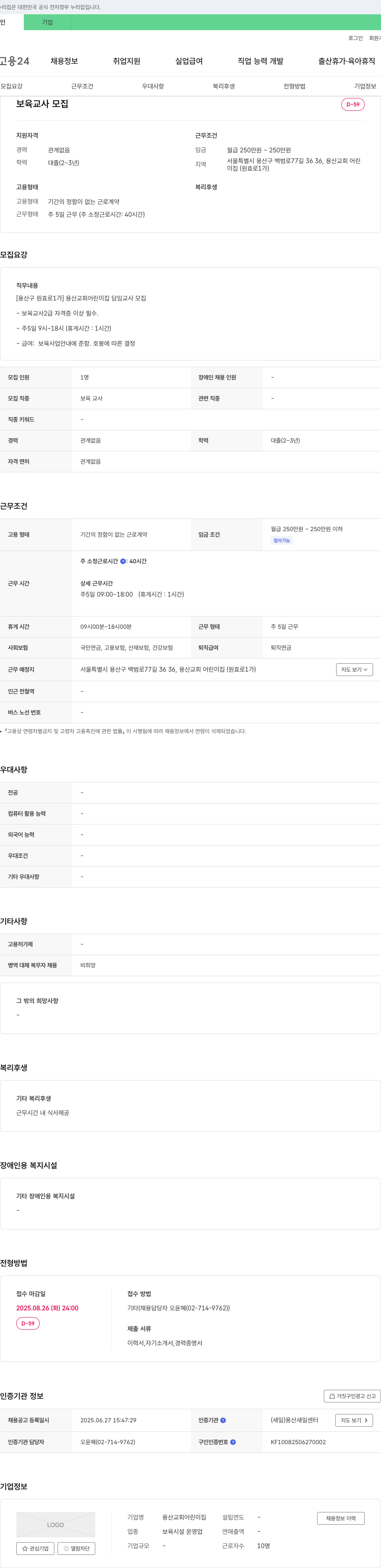This screenshot has height=1568, width=381.
Task: Jump to the 기업정보 section tab
Action: click(365, 87)
